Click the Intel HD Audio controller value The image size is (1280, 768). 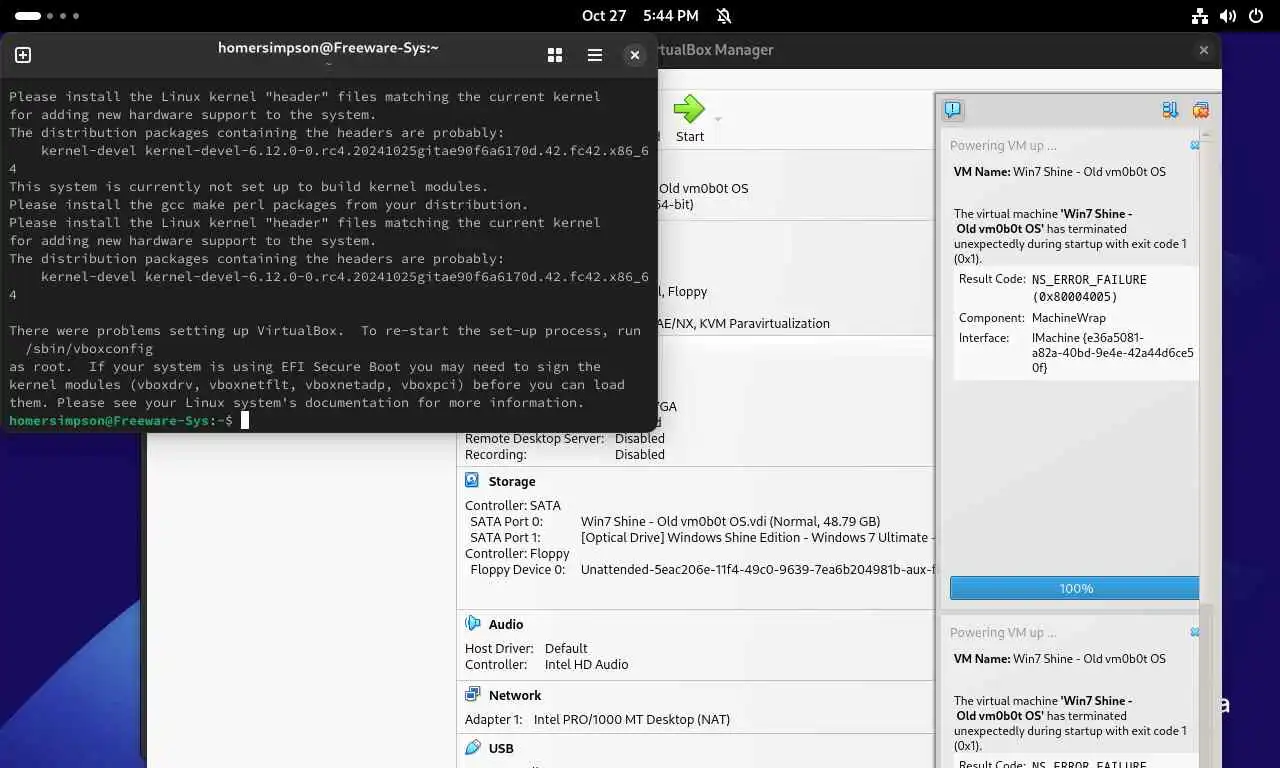(586, 665)
